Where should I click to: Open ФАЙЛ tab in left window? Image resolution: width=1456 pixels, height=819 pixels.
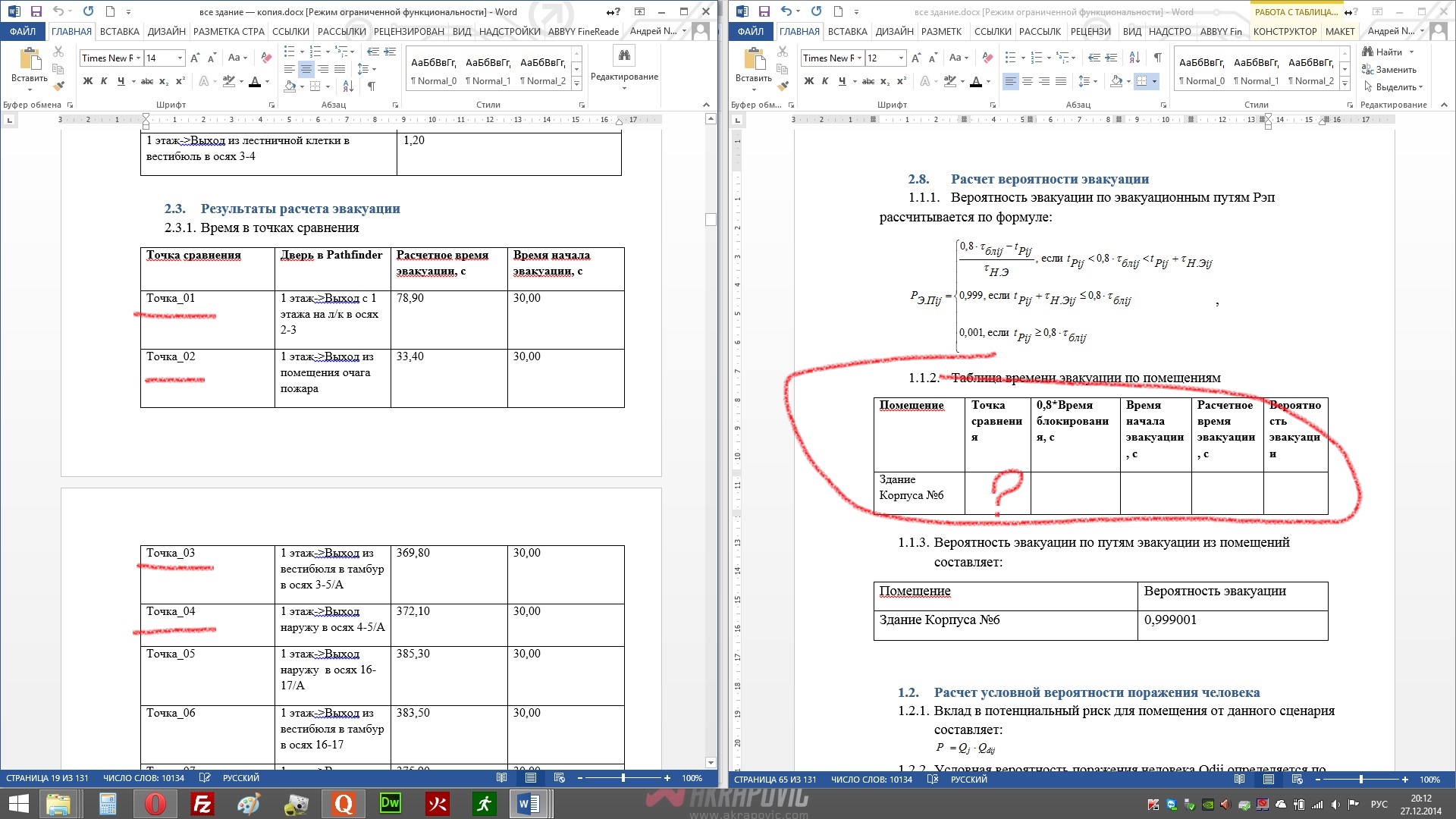[x=23, y=31]
